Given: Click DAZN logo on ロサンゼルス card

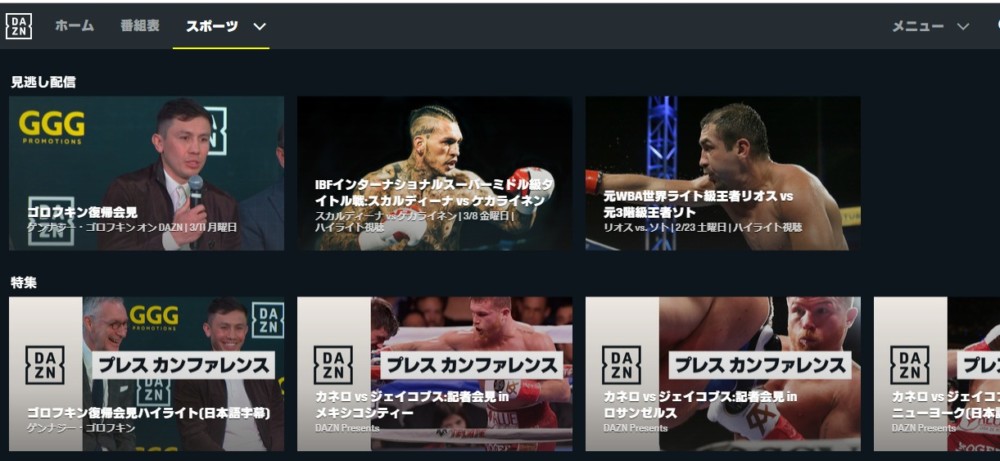Looking at the screenshot, I should [x=621, y=365].
